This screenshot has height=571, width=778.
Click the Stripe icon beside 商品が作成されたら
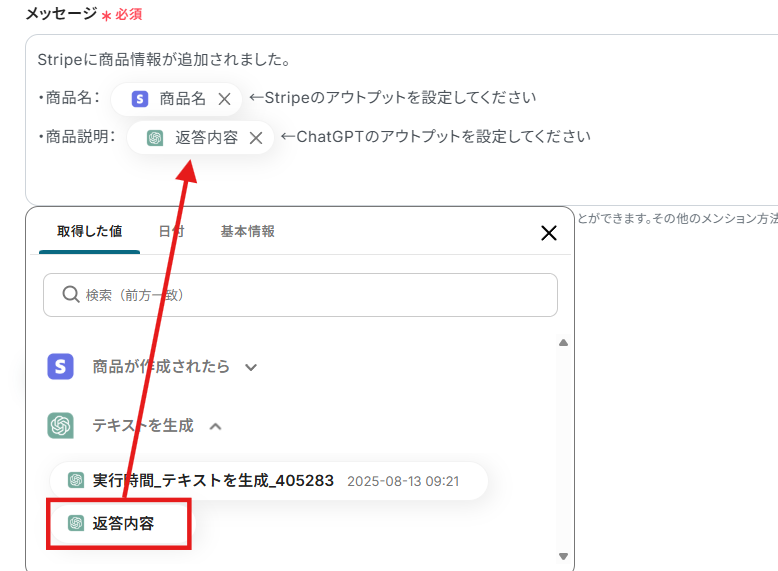point(61,367)
